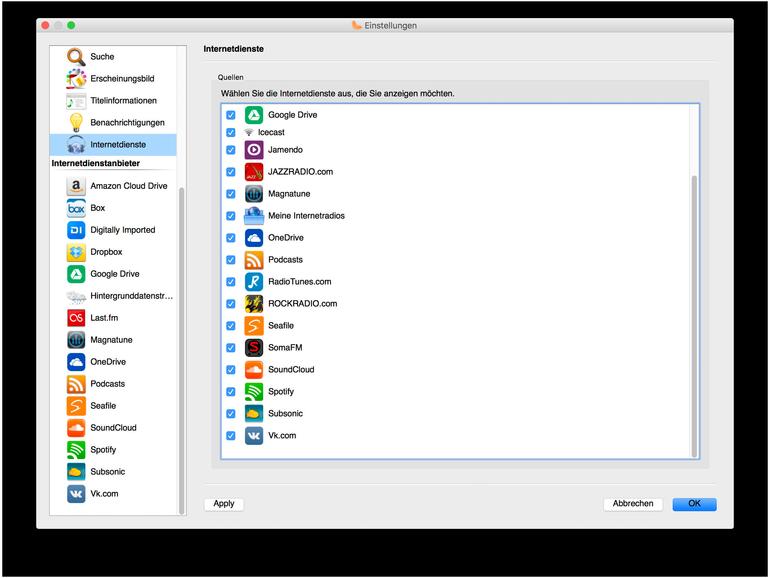Click Jamendo icon in Quellen list

click(x=254, y=150)
